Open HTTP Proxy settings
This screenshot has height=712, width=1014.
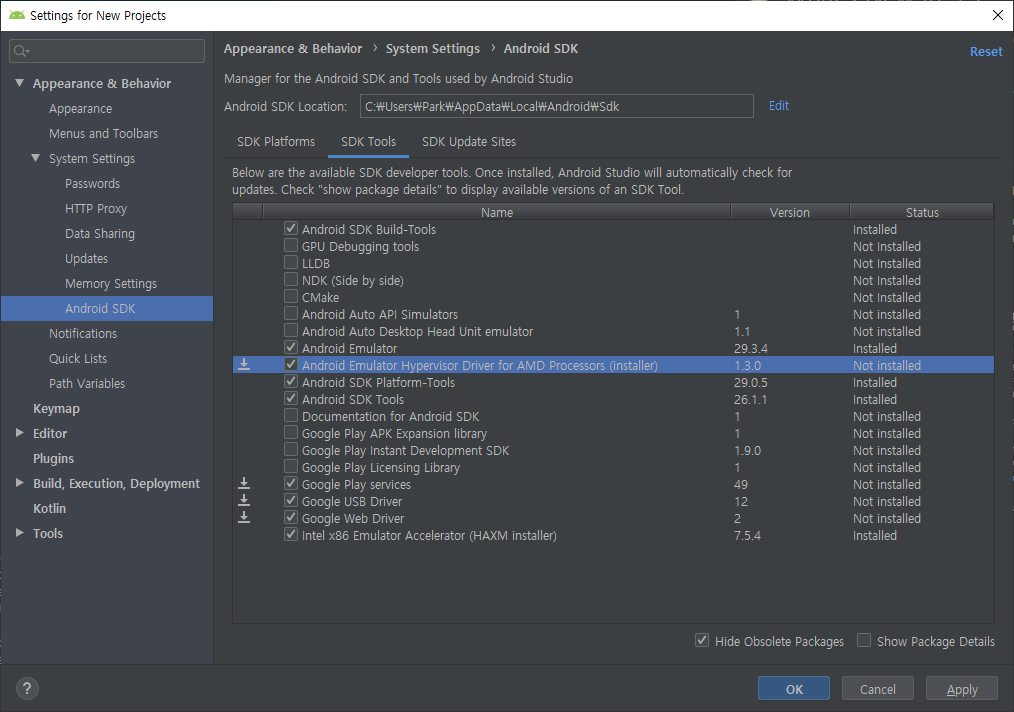96,208
